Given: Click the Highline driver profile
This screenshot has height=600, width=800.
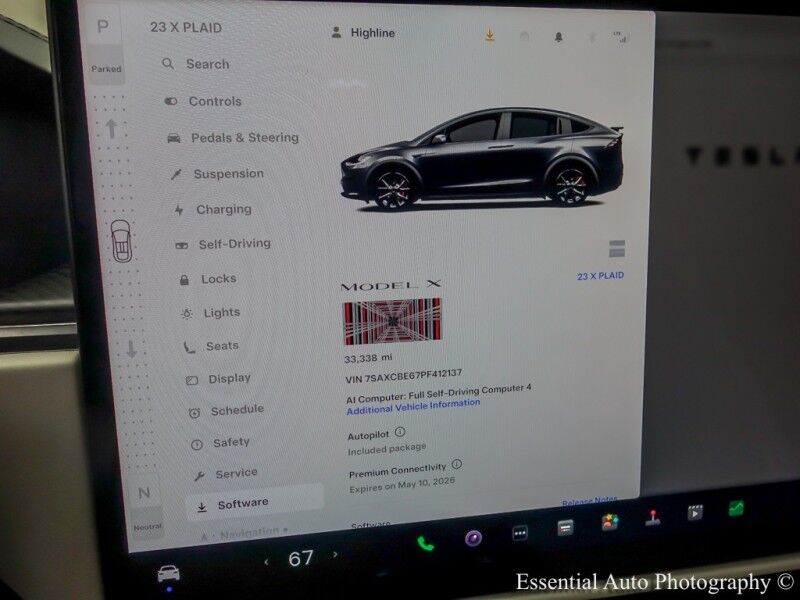Looking at the screenshot, I should click(x=363, y=33).
